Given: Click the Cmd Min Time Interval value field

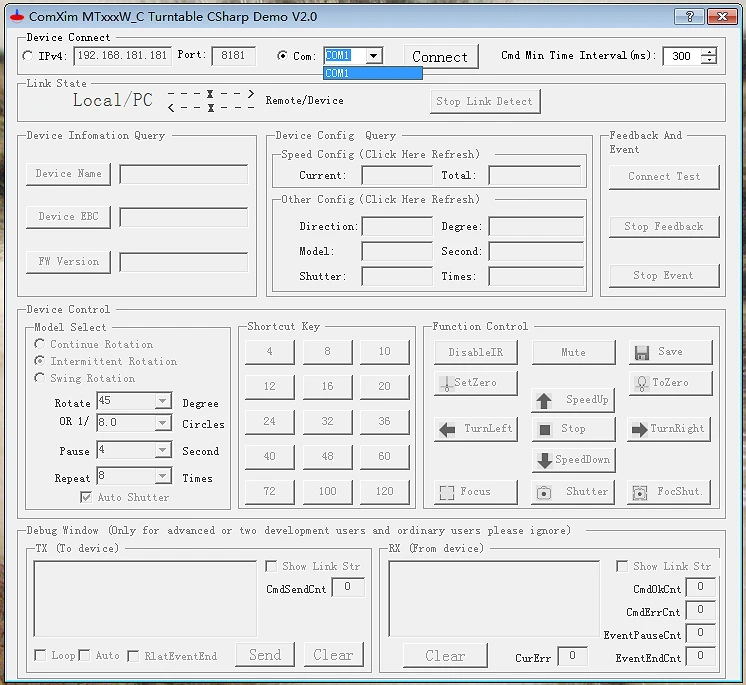Looking at the screenshot, I should click(682, 56).
